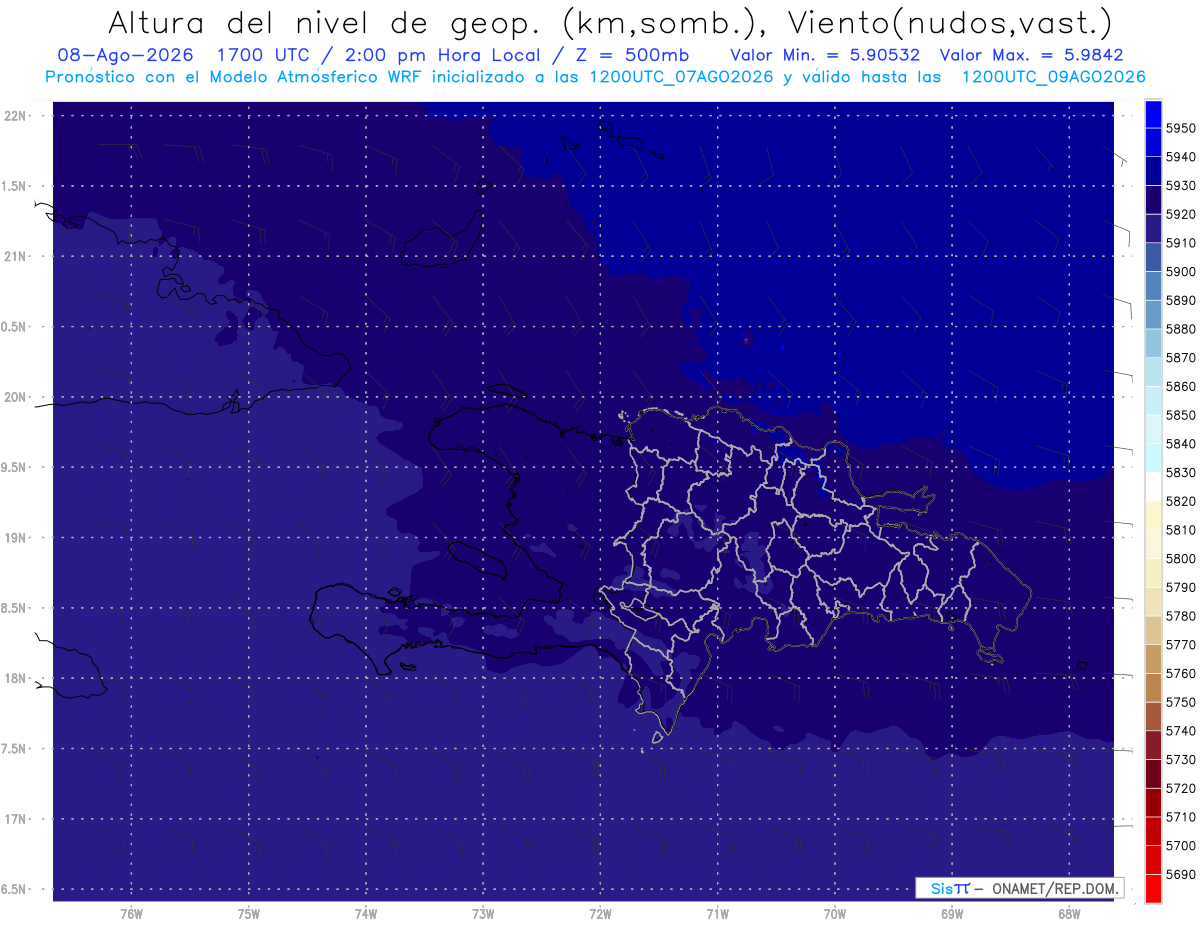Click the colorbar label 5710
Screen dimensions: 1200x927
[x=1181, y=817]
